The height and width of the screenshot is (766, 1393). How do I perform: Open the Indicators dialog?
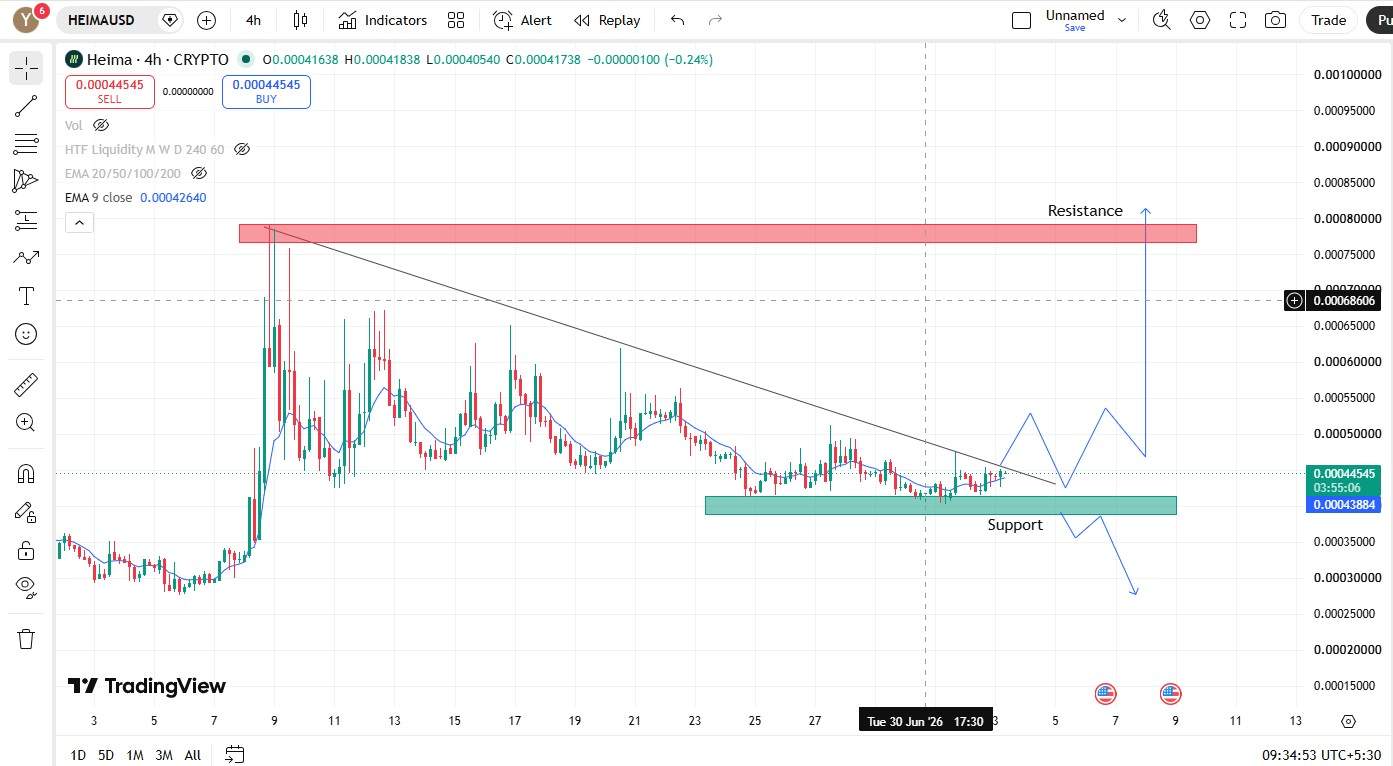point(383,20)
